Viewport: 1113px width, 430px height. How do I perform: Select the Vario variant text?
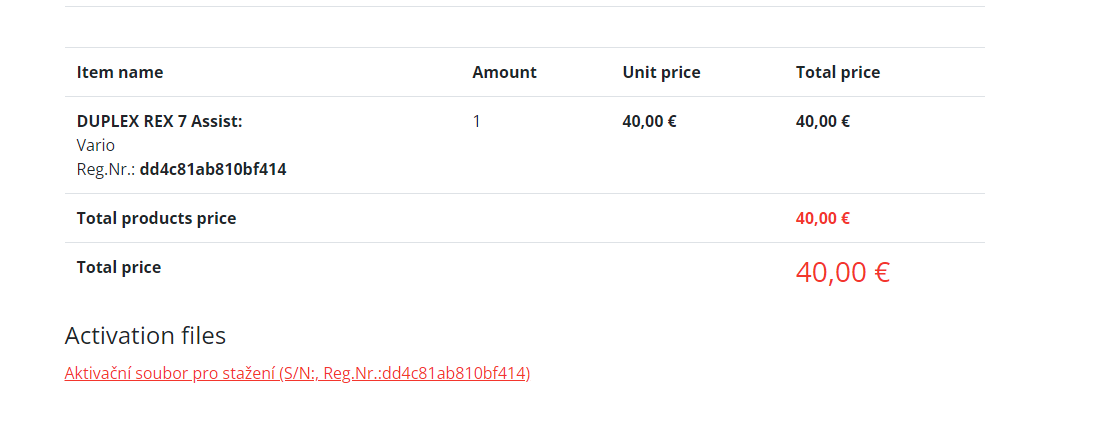click(x=96, y=145)
